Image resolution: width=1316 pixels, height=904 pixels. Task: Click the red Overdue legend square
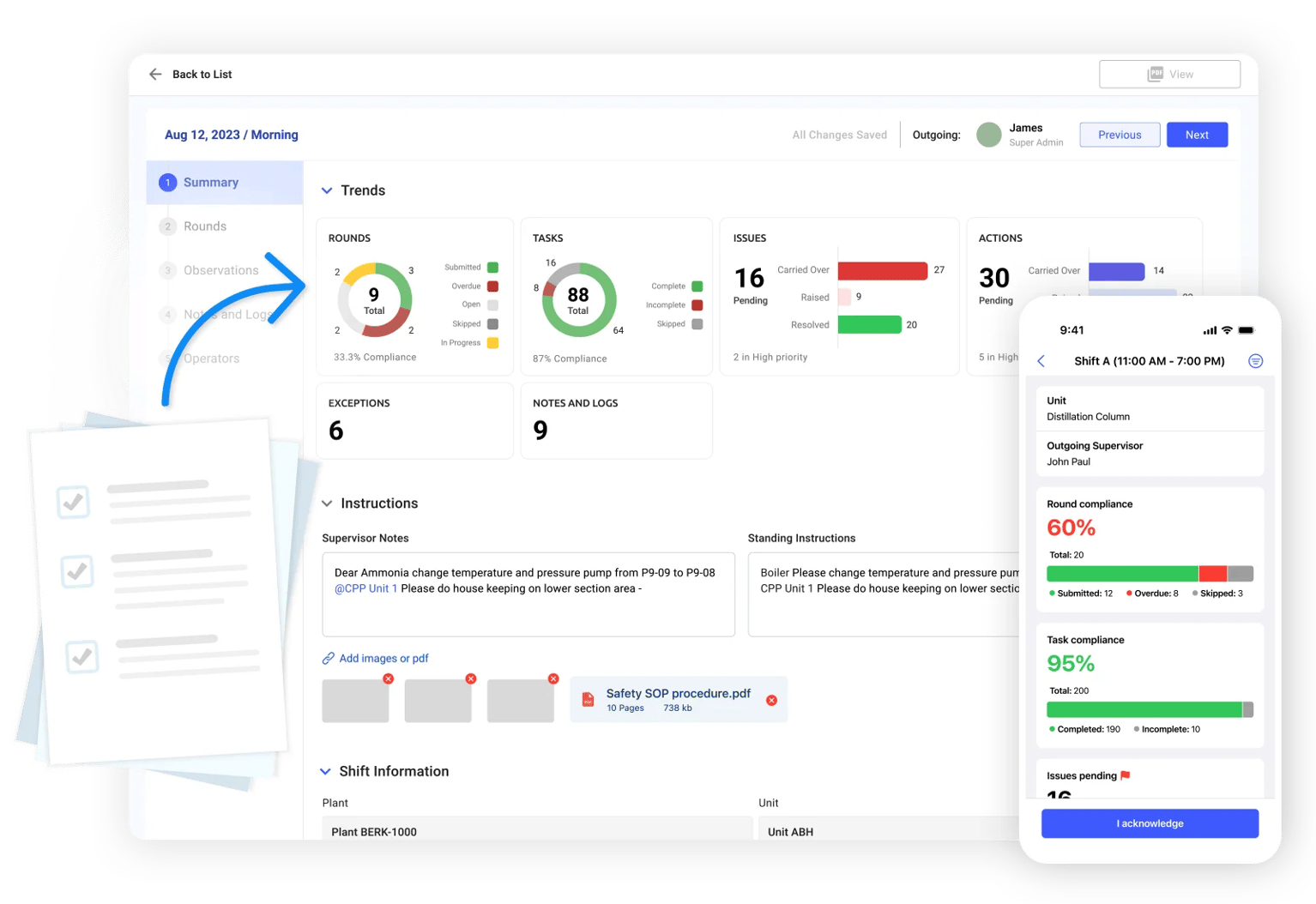pos(493,286)
